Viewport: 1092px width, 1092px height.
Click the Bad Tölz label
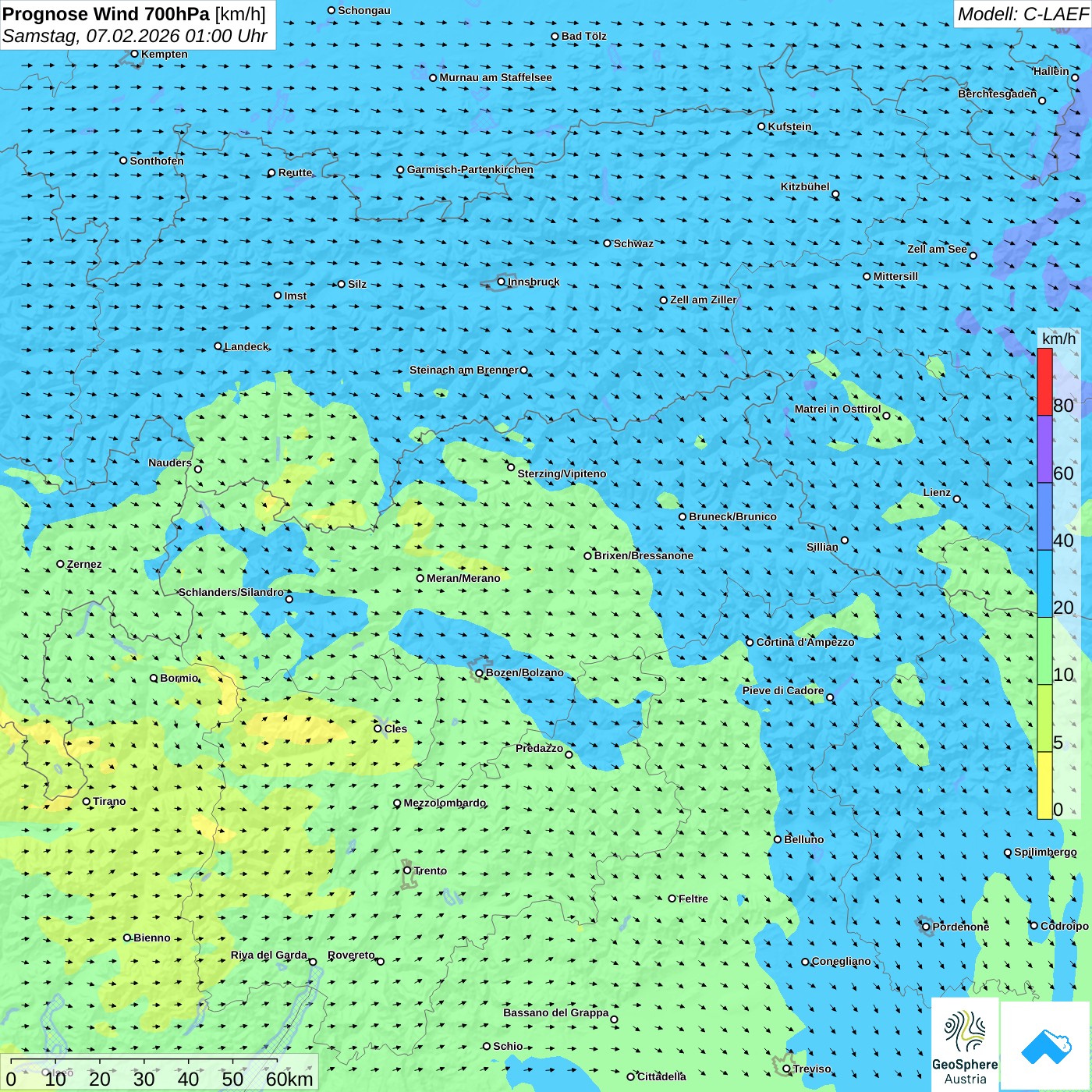(584, 36)
